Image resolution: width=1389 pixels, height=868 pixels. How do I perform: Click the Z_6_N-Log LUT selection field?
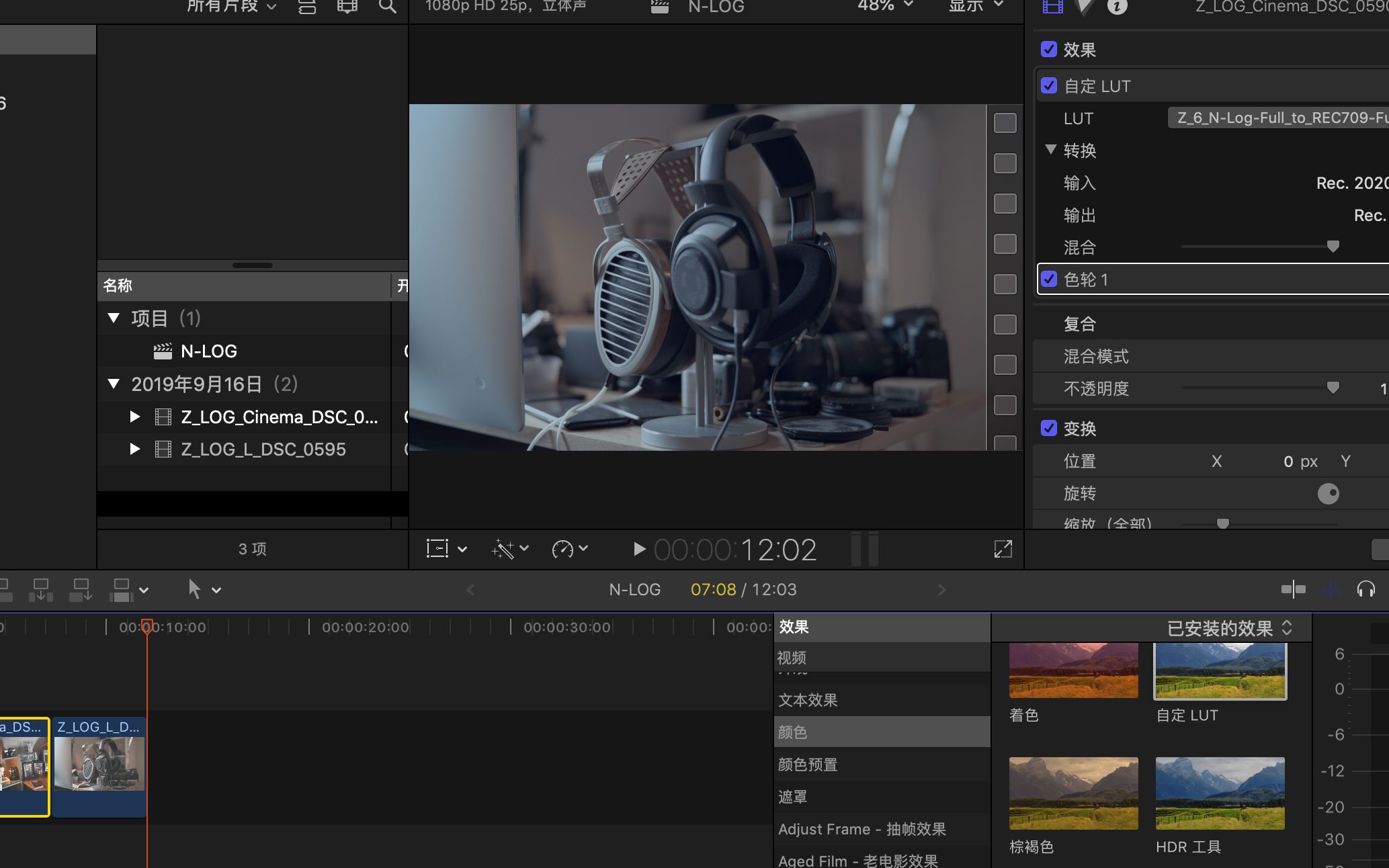coord(1277,118)
